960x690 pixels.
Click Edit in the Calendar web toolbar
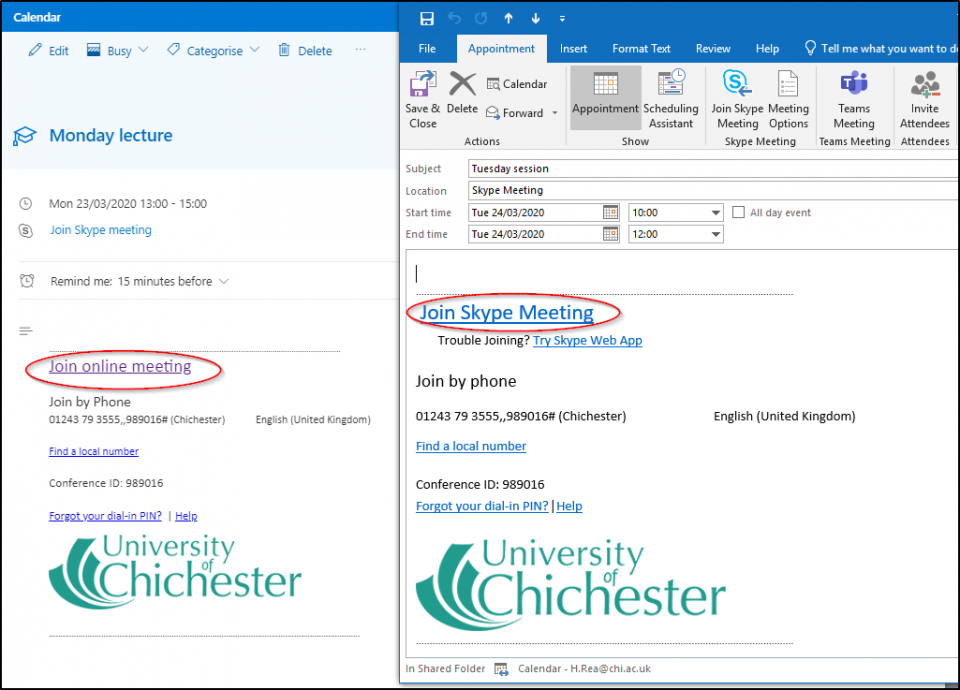pos(48,51)
